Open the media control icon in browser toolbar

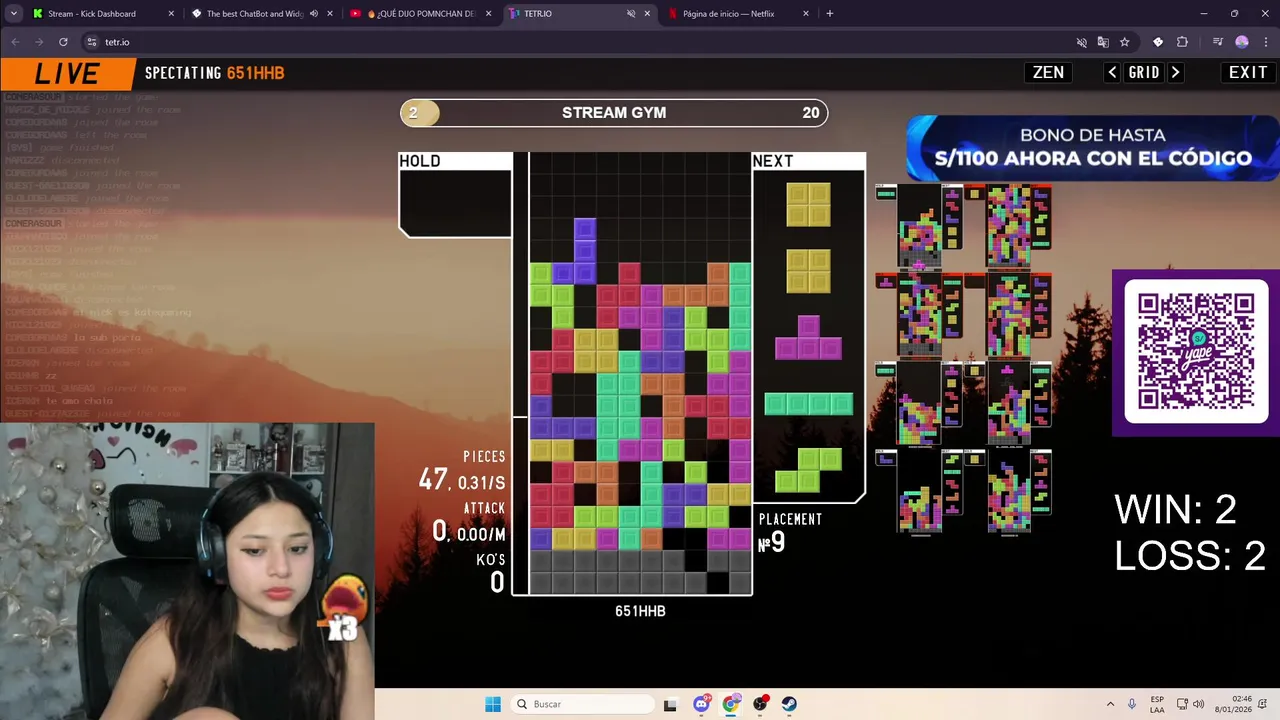[x=1217, y=42]
